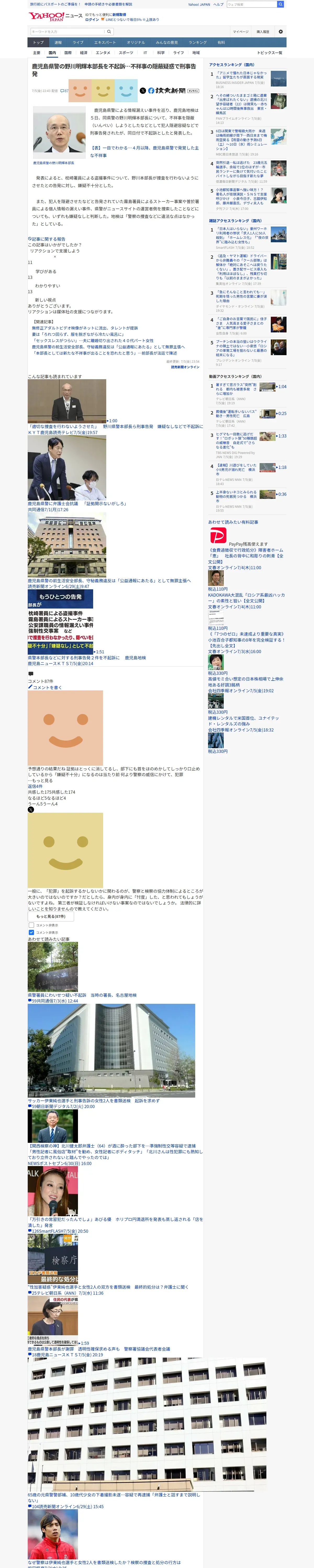Viewport: 314px width, 1568px height.
Task: Select the 経済 category tab
Action: [83, 53]
